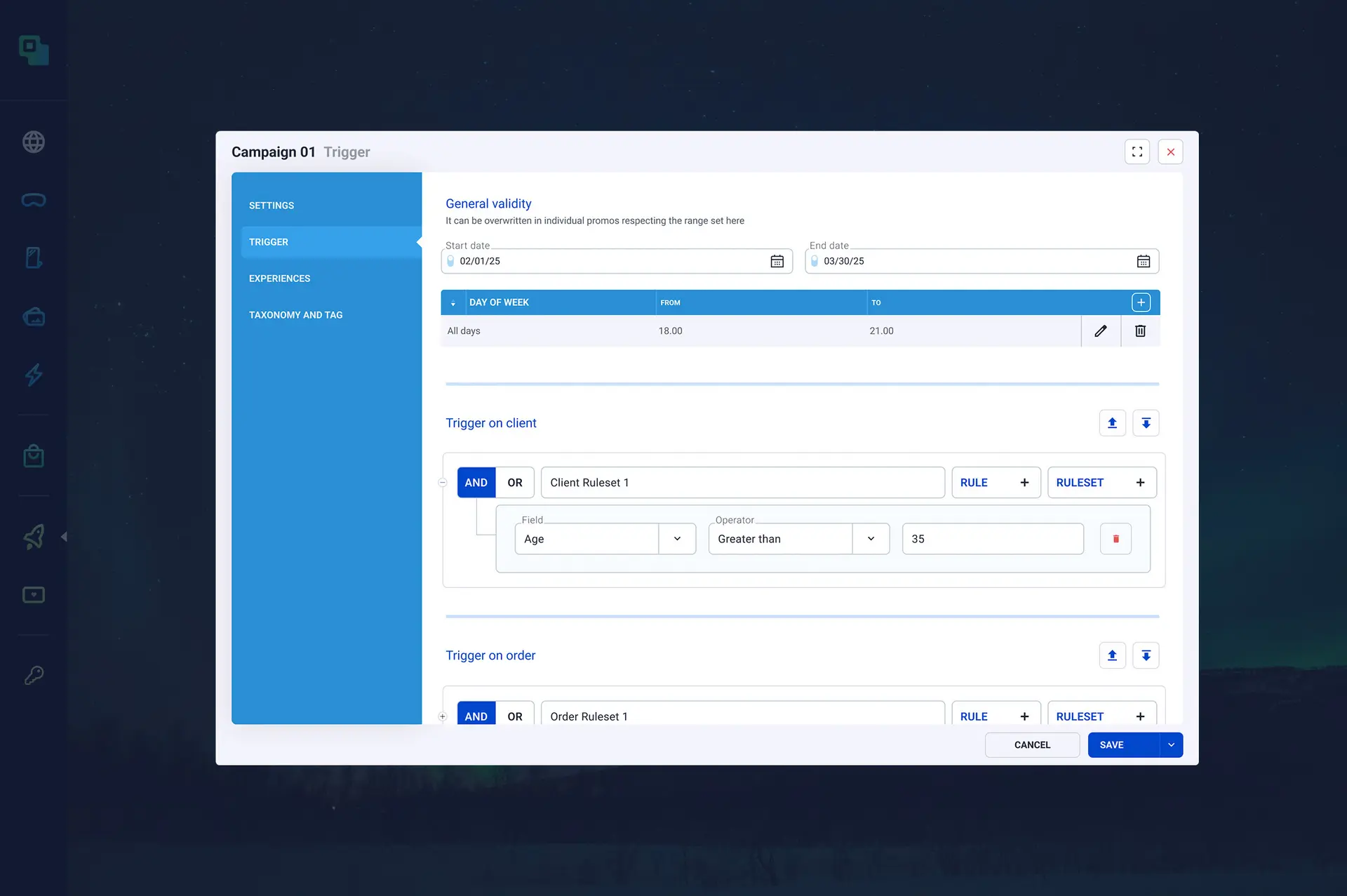Image resolution: width=1347 pixels, height=896 pixels.
Task: Open the Taxonomy and Tag tab
Action: coord(295,314)
